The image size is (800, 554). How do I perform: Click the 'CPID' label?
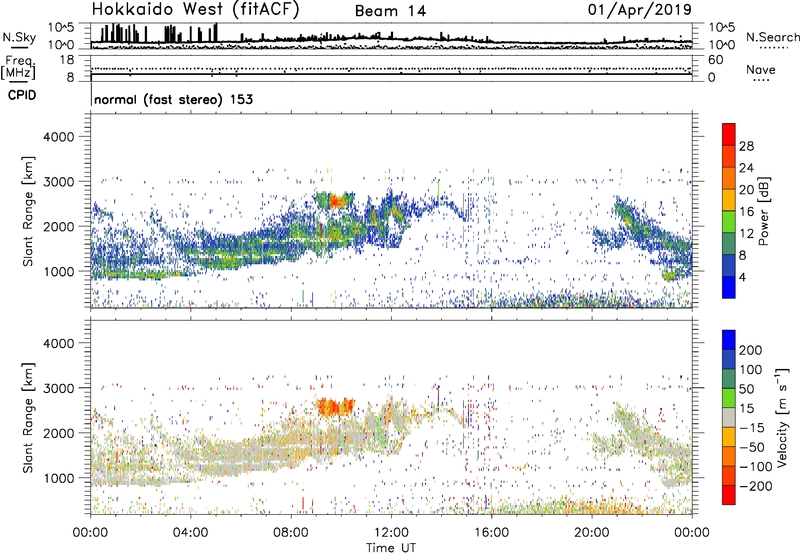(x=22, y=95)
